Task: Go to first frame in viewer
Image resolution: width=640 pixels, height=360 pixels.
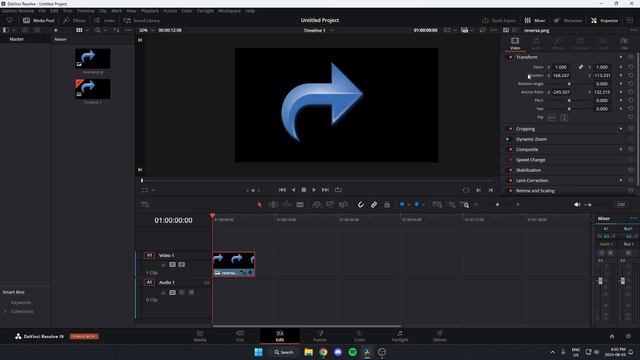Action: [282, 190]
